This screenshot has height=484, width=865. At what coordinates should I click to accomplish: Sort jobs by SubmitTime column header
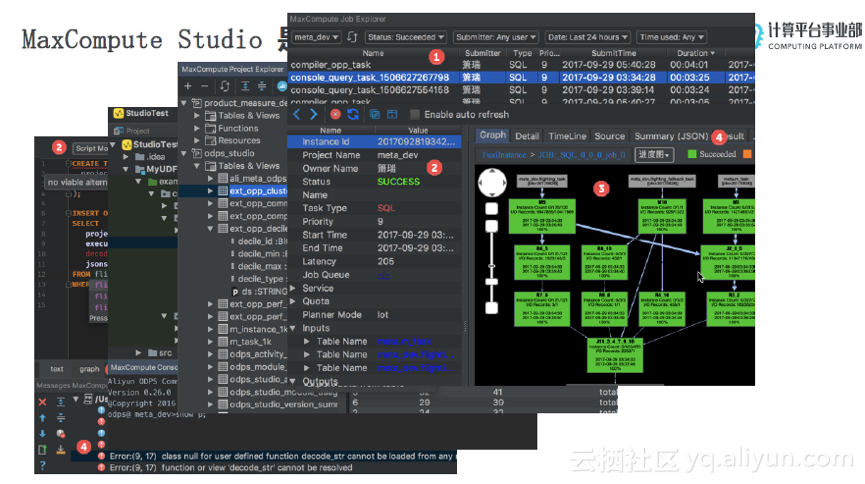pos(613,53)
